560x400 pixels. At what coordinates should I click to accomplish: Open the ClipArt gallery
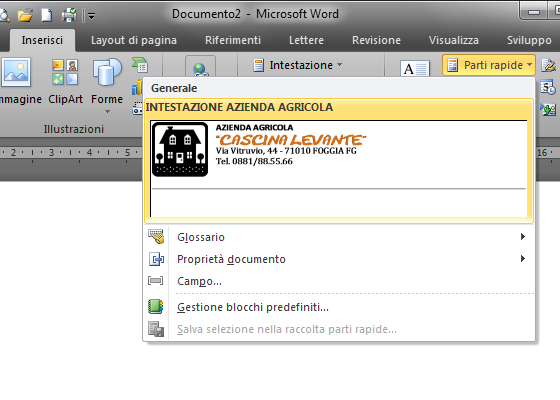tap(65, 81)
